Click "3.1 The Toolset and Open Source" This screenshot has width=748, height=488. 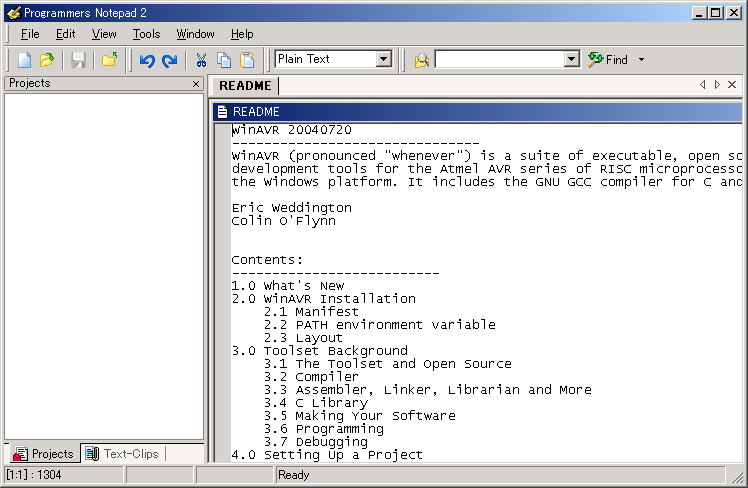coord(388,364)
